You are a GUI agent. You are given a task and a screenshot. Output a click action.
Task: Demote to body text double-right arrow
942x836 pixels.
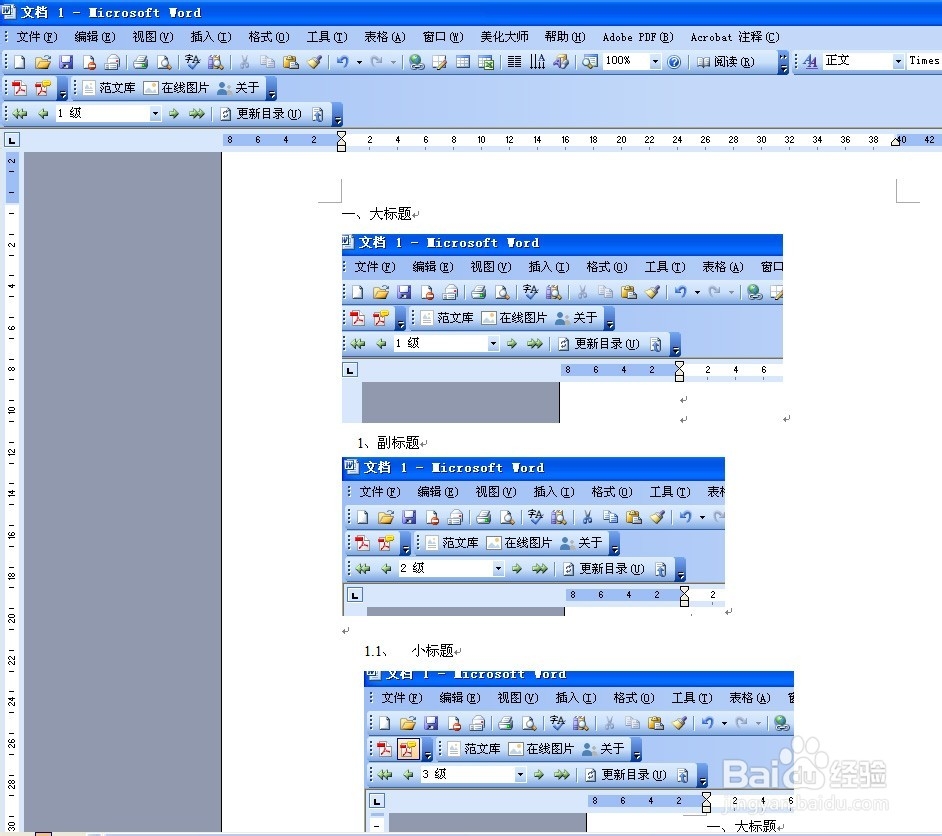pos(196,114)
